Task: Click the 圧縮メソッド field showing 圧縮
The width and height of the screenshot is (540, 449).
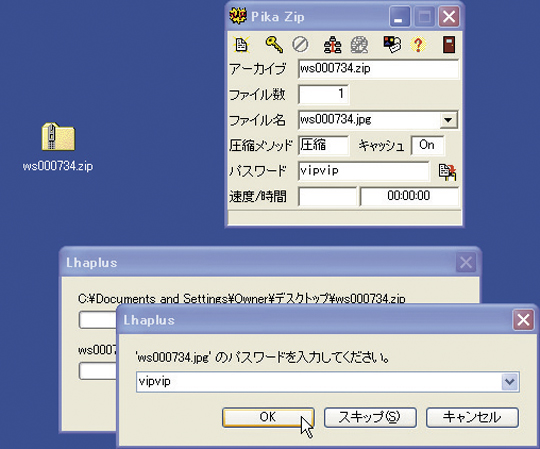Action: [323, 145]
